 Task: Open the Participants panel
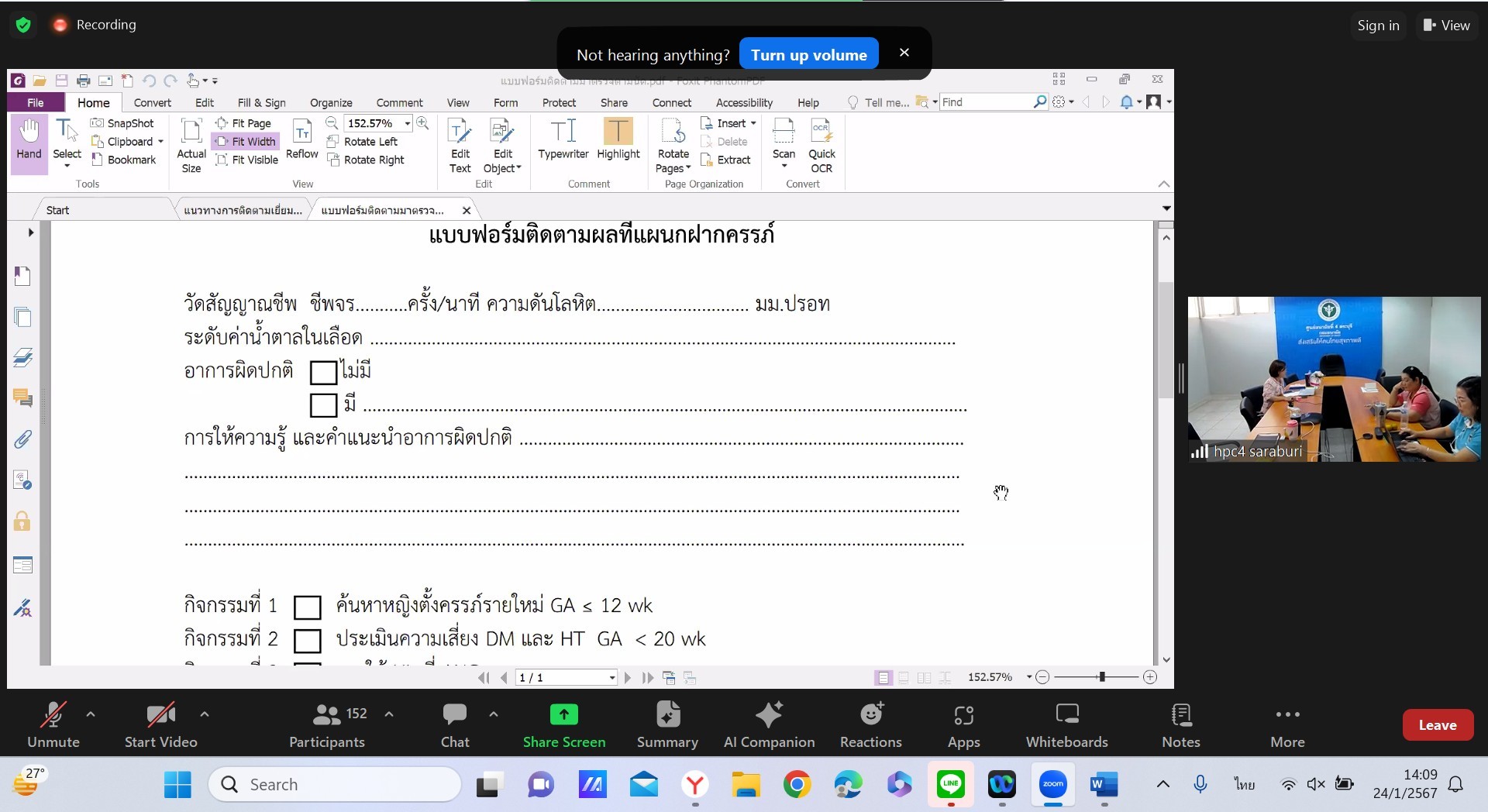[x=327, y=725]
